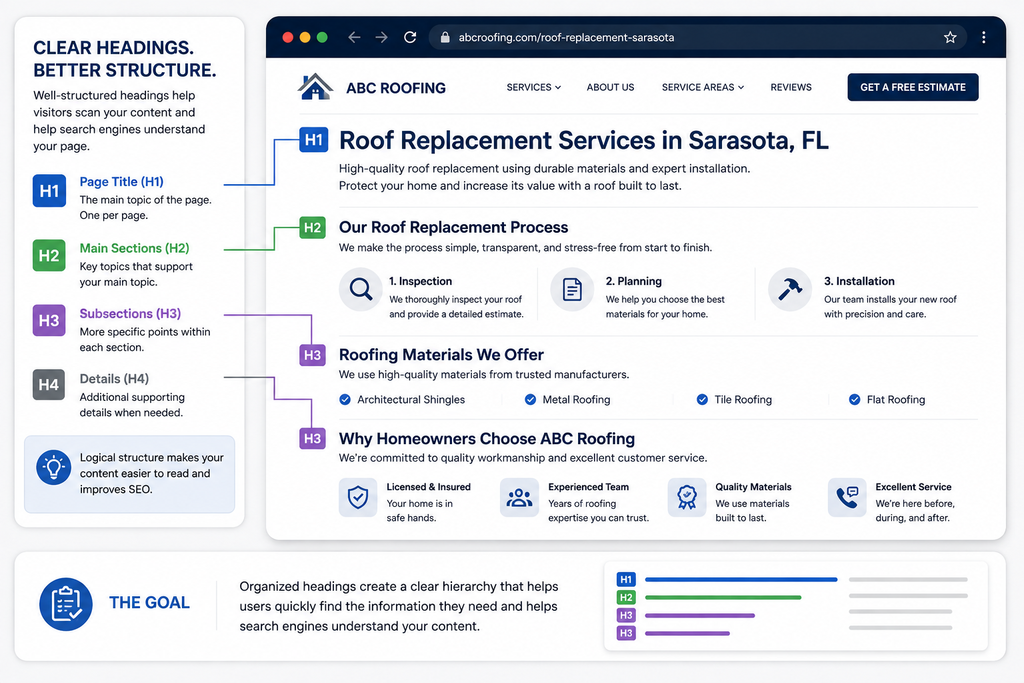Image resolution: width=1024 pixels, height=683 pixels.
Task: Click the THE GOAL title text
Action: (150, 603)
